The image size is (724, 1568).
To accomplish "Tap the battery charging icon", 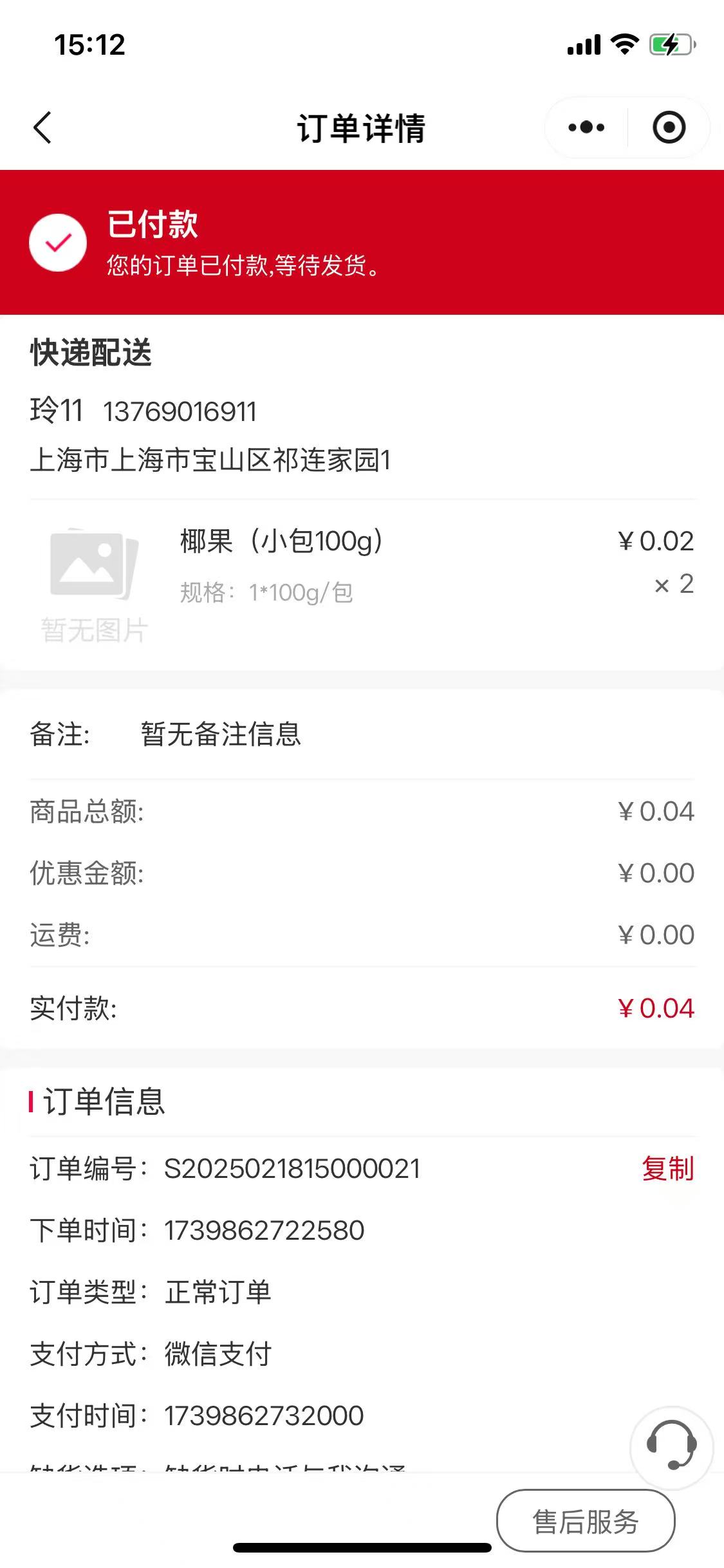I will (672, 45).
